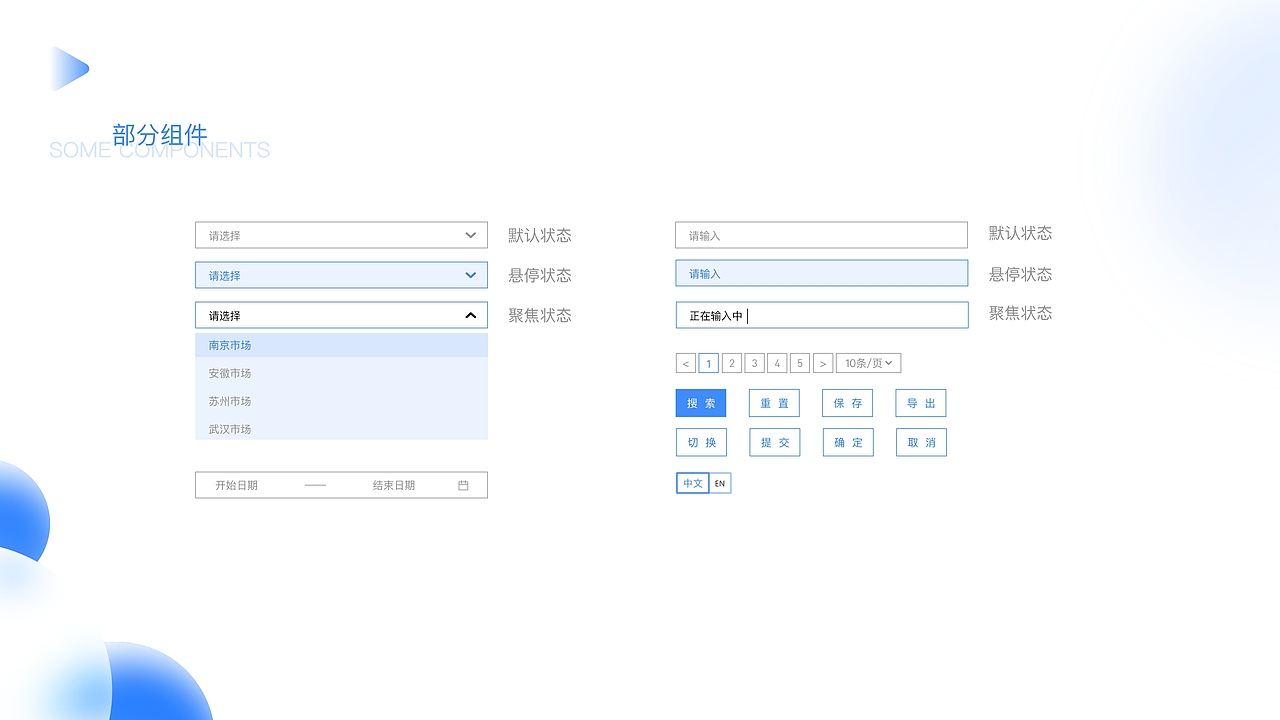The height and width of the screenshot is (720, 1280).
Task: Select 安徽市场 from the dropdown list
Action: pos(341,373)
